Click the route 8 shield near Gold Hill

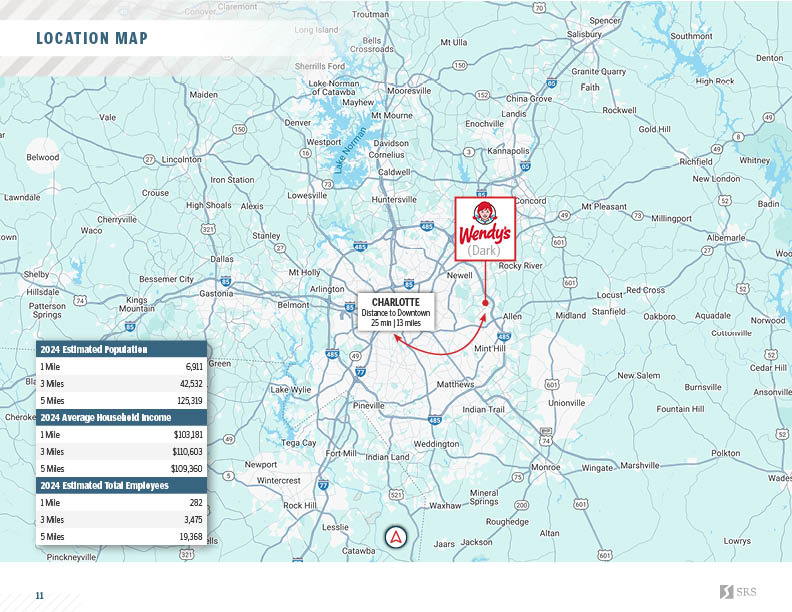point(738,137)
